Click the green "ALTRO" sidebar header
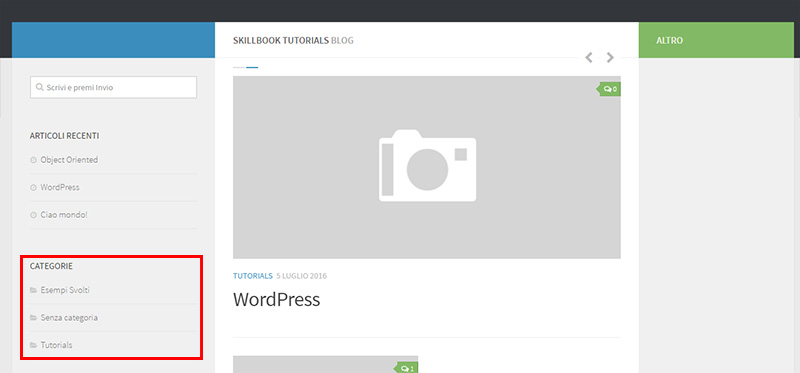This screenshot has height=373, width=800. [717, 40]
